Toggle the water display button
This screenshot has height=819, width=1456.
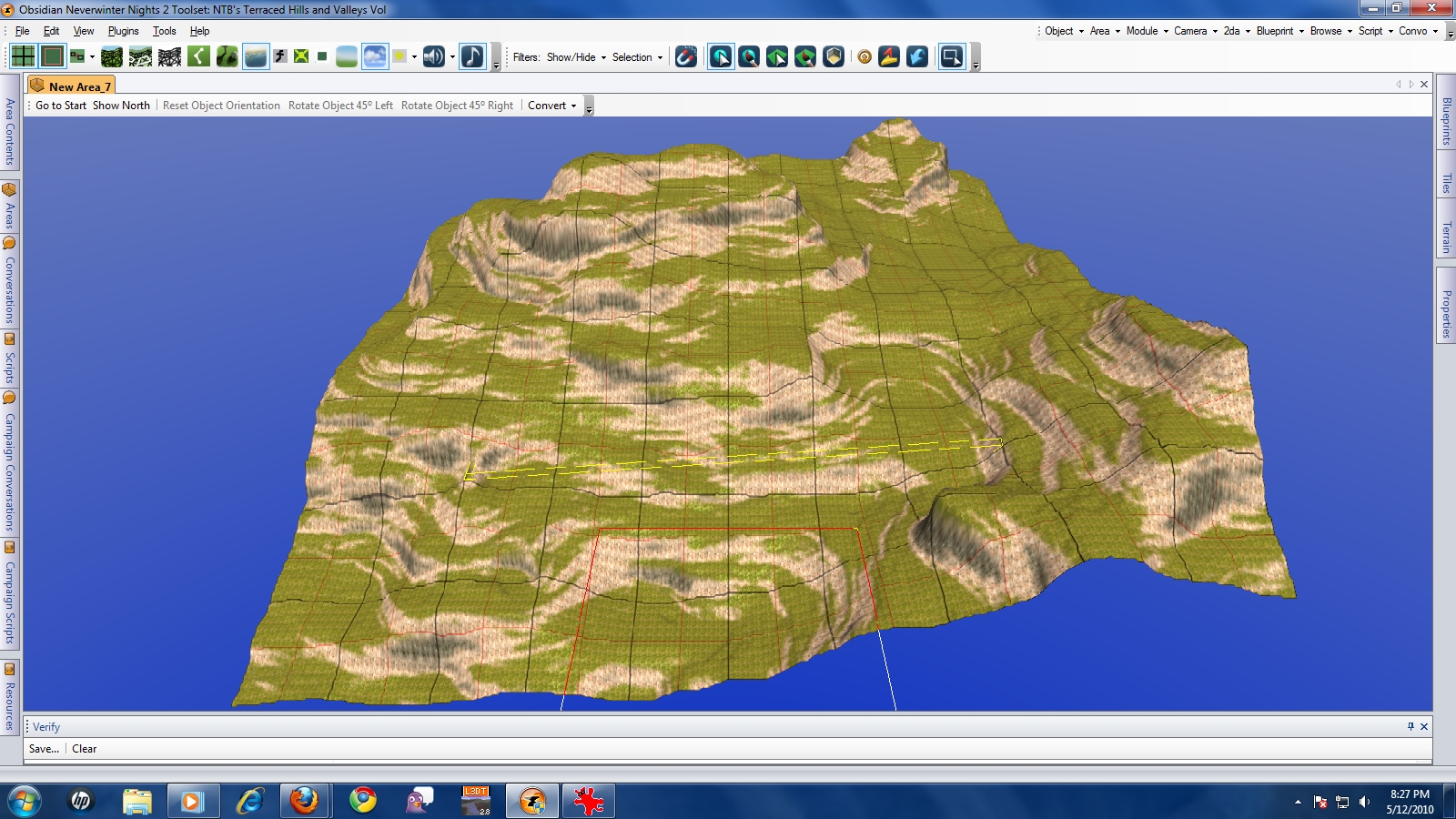pyautogui.click(x=257, y=56)
